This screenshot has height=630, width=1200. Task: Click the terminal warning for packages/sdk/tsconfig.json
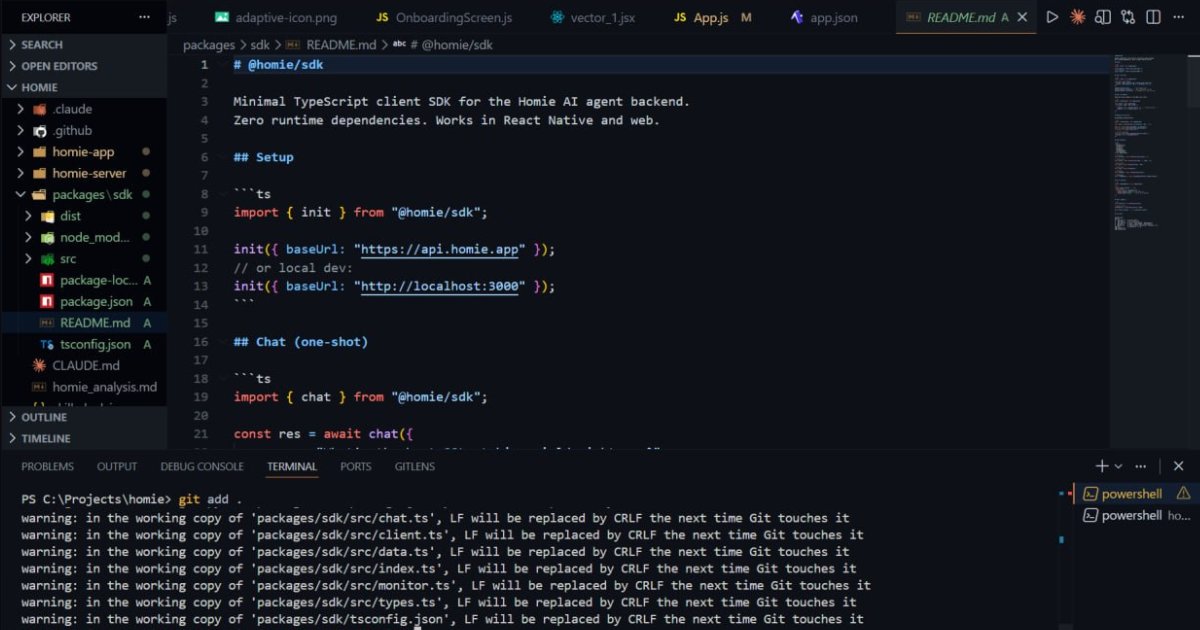coord(442,620)
